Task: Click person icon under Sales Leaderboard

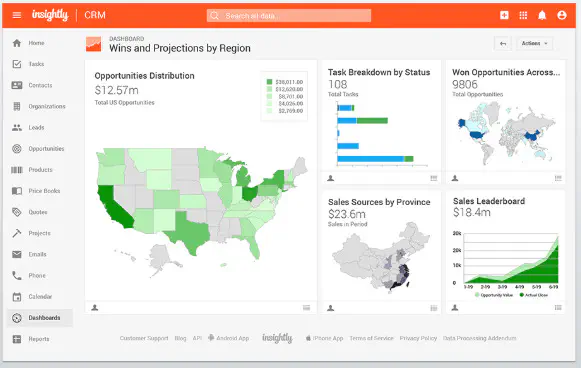Action: tap(455, 308)
